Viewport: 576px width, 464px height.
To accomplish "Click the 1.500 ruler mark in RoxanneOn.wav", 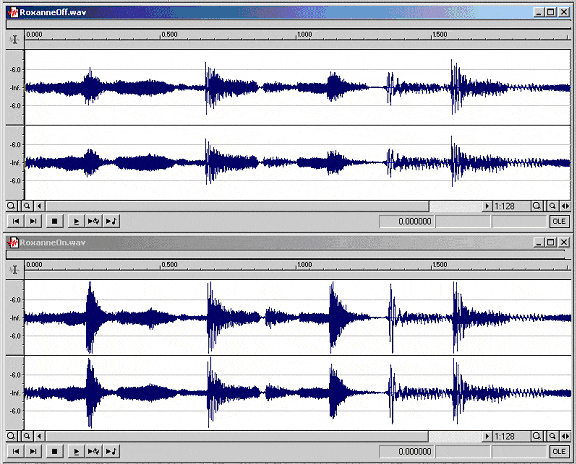I will [x=440, y=265].
